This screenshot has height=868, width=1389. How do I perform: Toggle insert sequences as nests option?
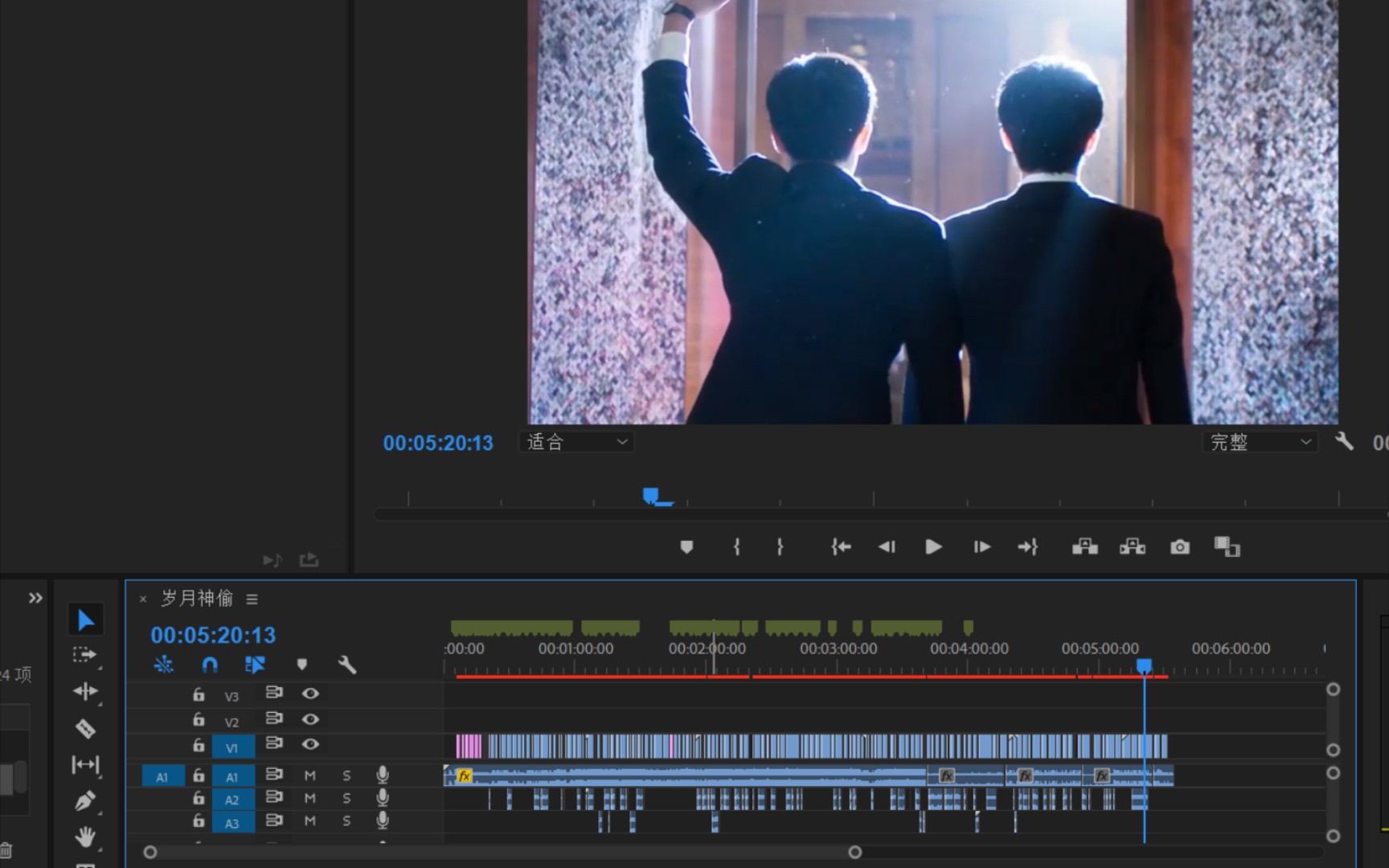pos(164,665)
